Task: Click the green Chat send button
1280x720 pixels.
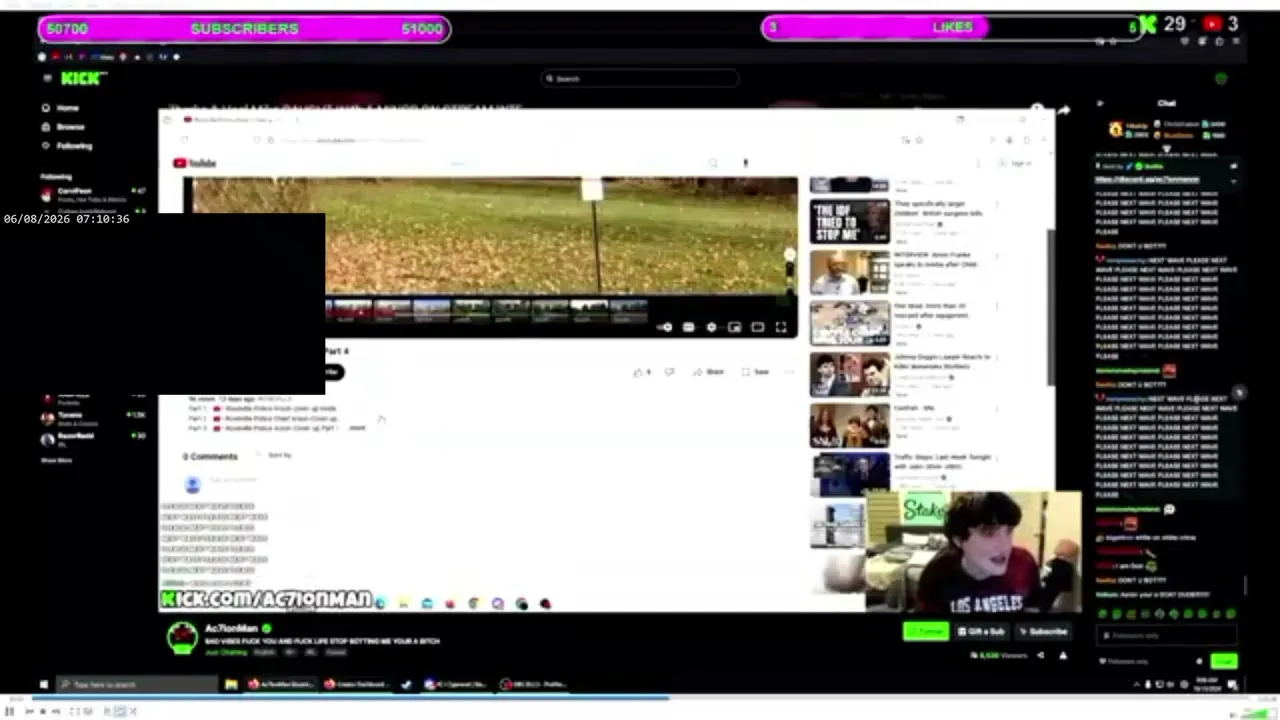Action: point(1224,661)
